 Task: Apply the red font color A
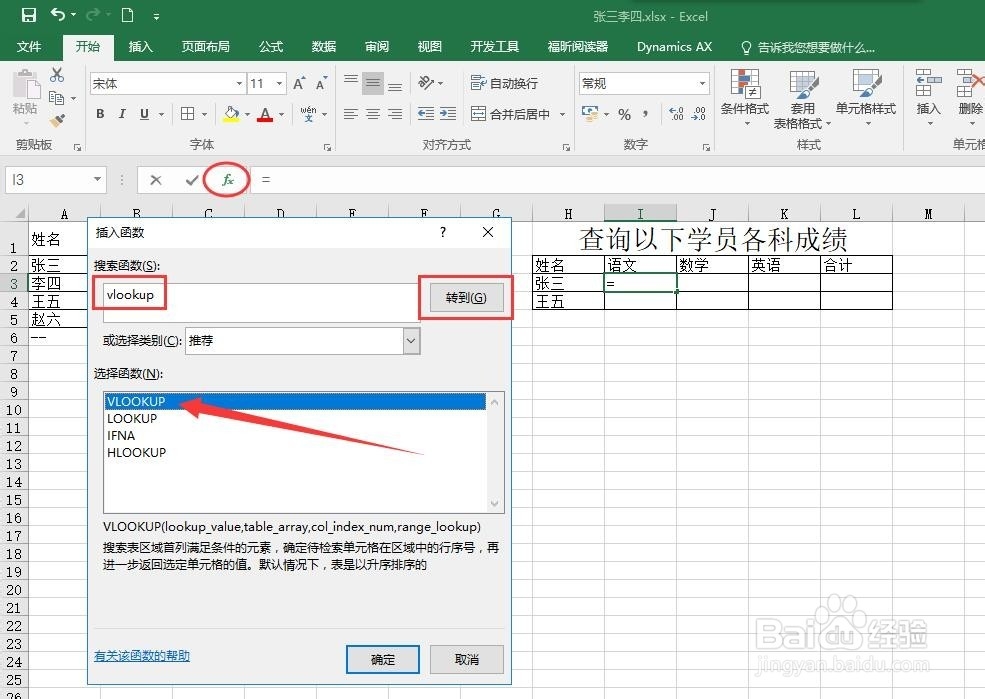click(265, 114)
